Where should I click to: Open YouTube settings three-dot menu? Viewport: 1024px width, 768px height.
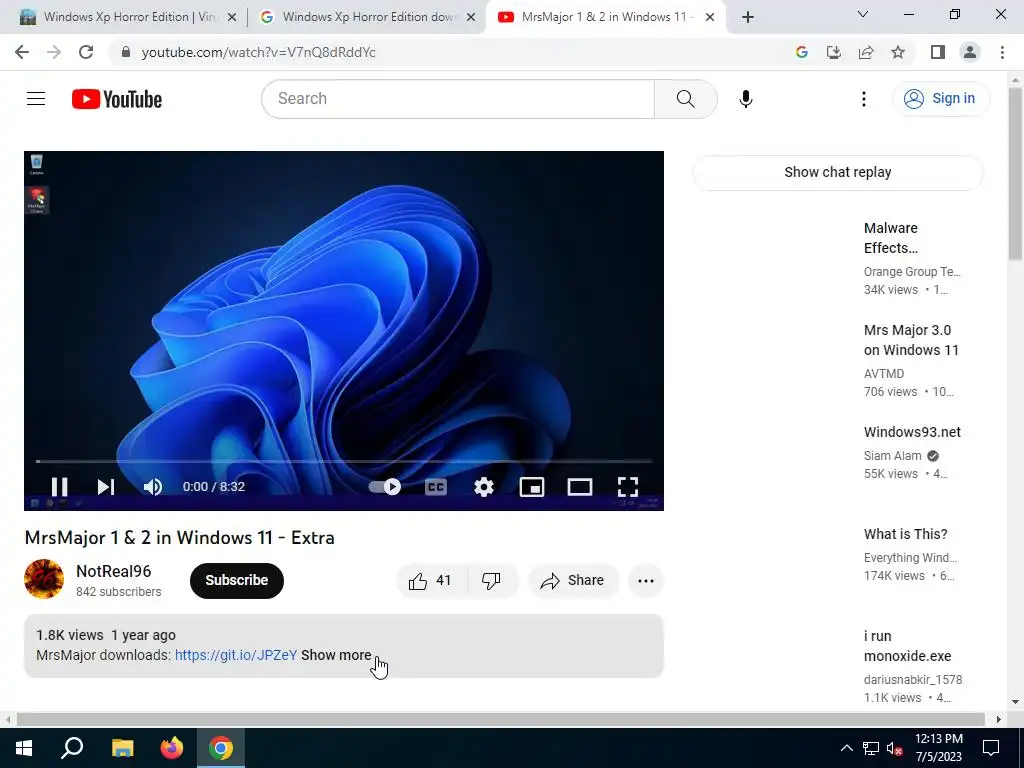coord(864,99)
